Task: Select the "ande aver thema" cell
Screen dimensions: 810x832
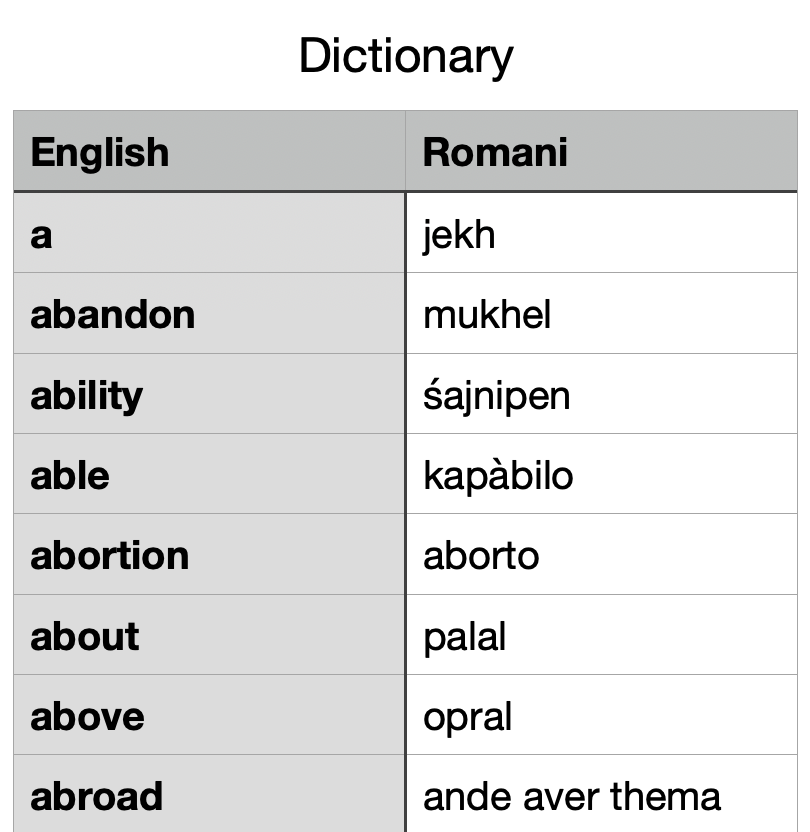Action: [x=600, y=795]
